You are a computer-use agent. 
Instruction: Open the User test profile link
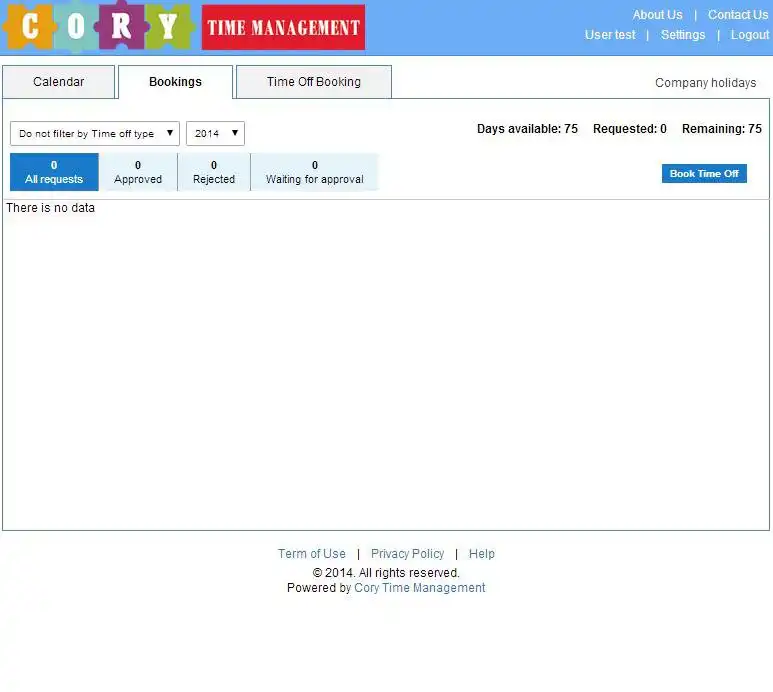point(610,35)
